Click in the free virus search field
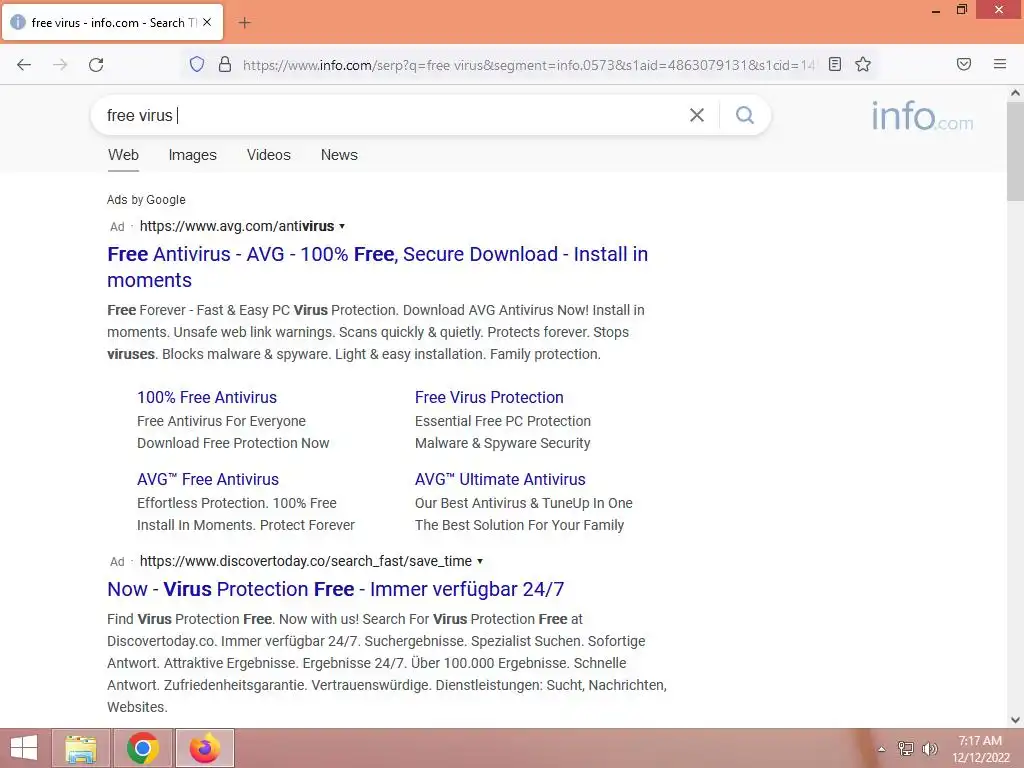This screenshot has width=1024, height=768. pyautogui.click(x=392, y=116)
